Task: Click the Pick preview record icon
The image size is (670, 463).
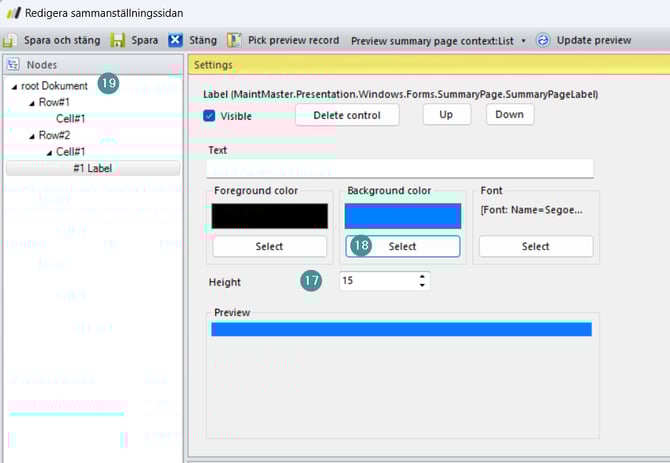Action: point(234,40)
